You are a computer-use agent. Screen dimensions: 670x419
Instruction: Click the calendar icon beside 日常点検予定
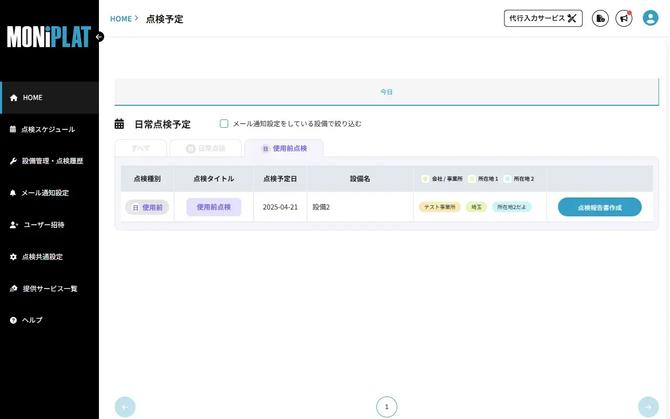tap(120, 124)
